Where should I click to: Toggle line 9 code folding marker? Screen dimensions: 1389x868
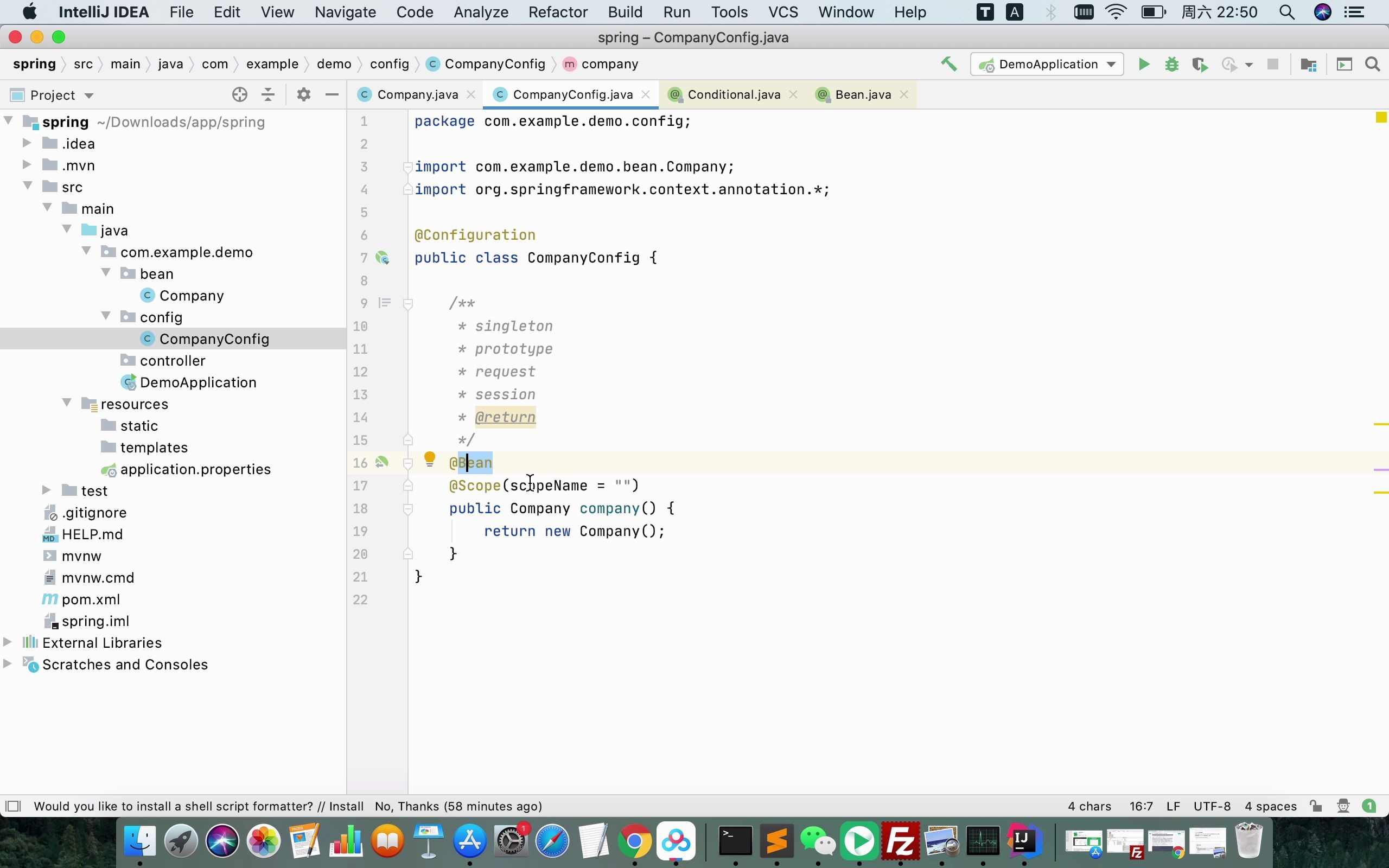click(407, 303)
